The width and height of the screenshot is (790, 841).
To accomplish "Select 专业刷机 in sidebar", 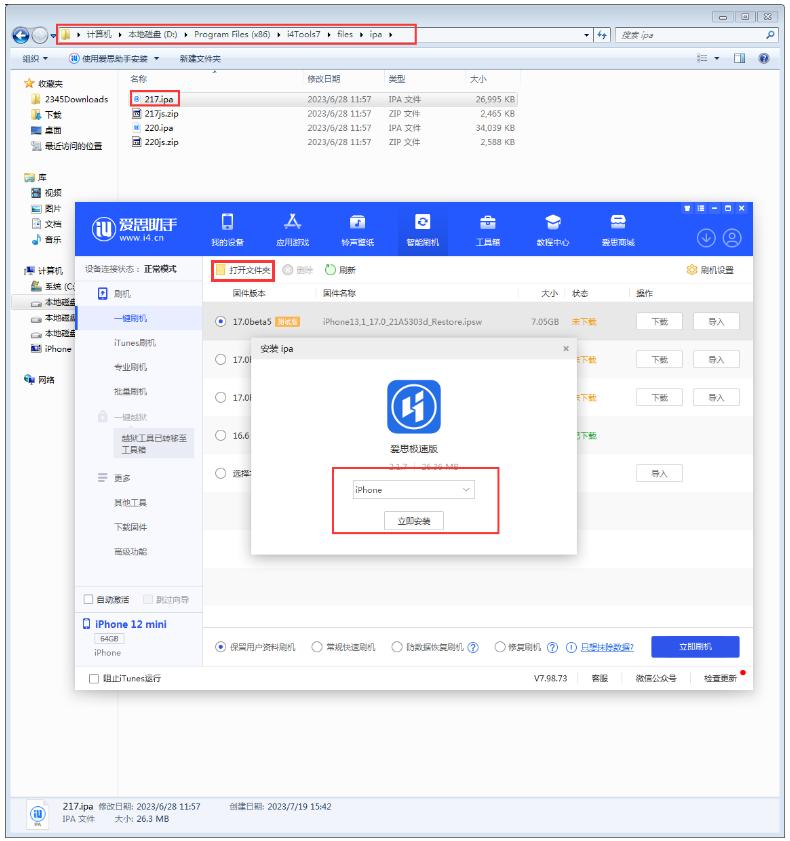I will 130,367.
